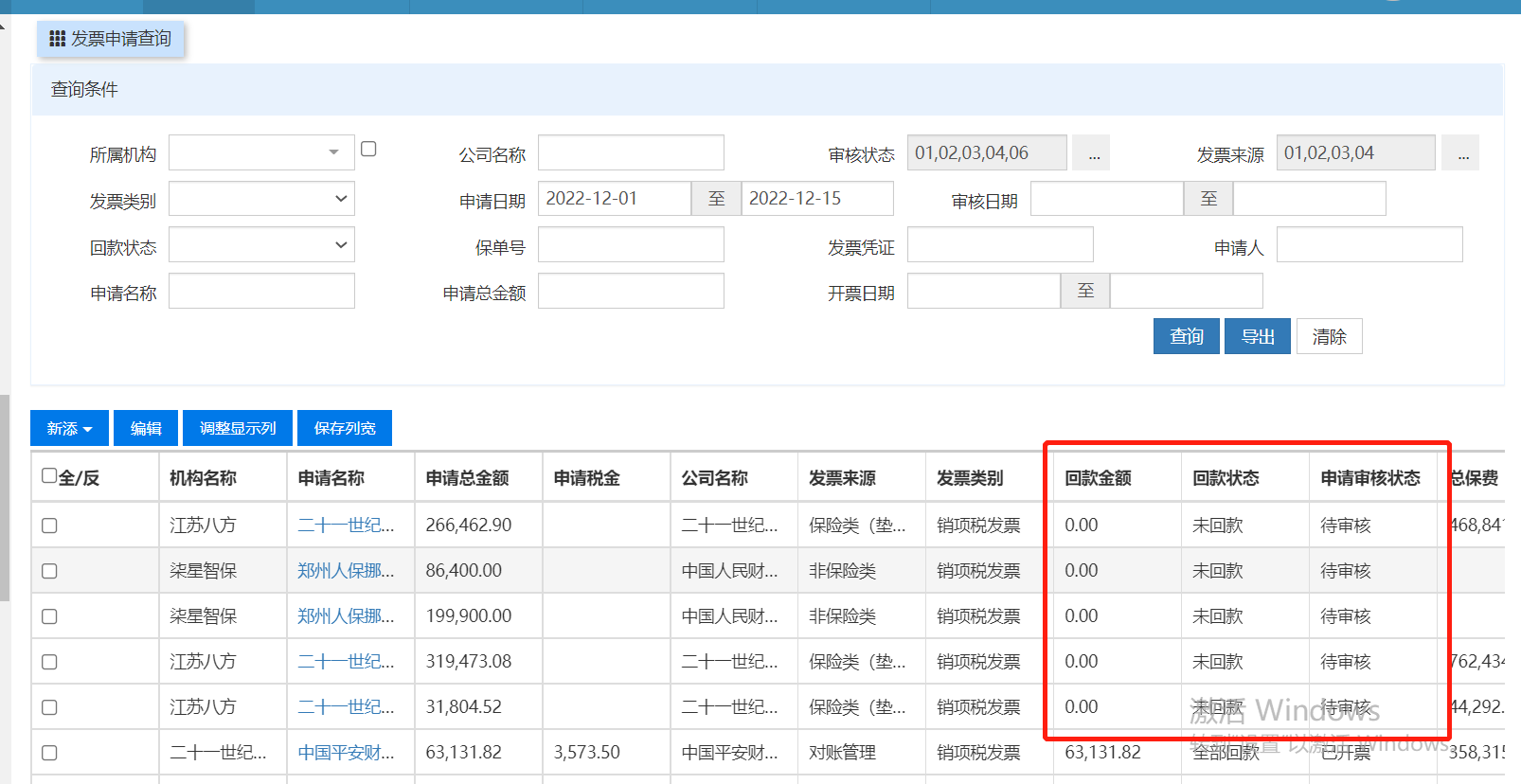Click the 申请日期 start date field
Image resolution: width=1521 pixels, height=784 pixels.
614,199
